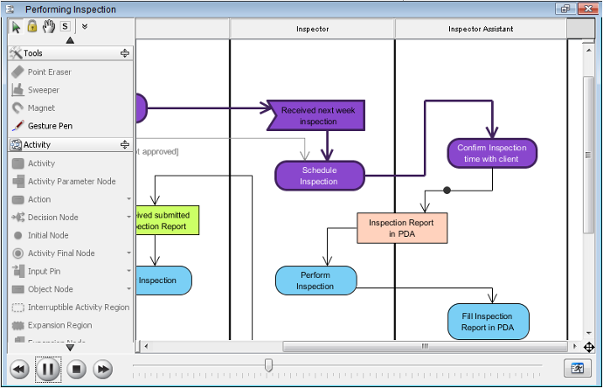Click the black dot on the flow line
The height and width of the screenshot is (388, 603).
coord(446,190)
